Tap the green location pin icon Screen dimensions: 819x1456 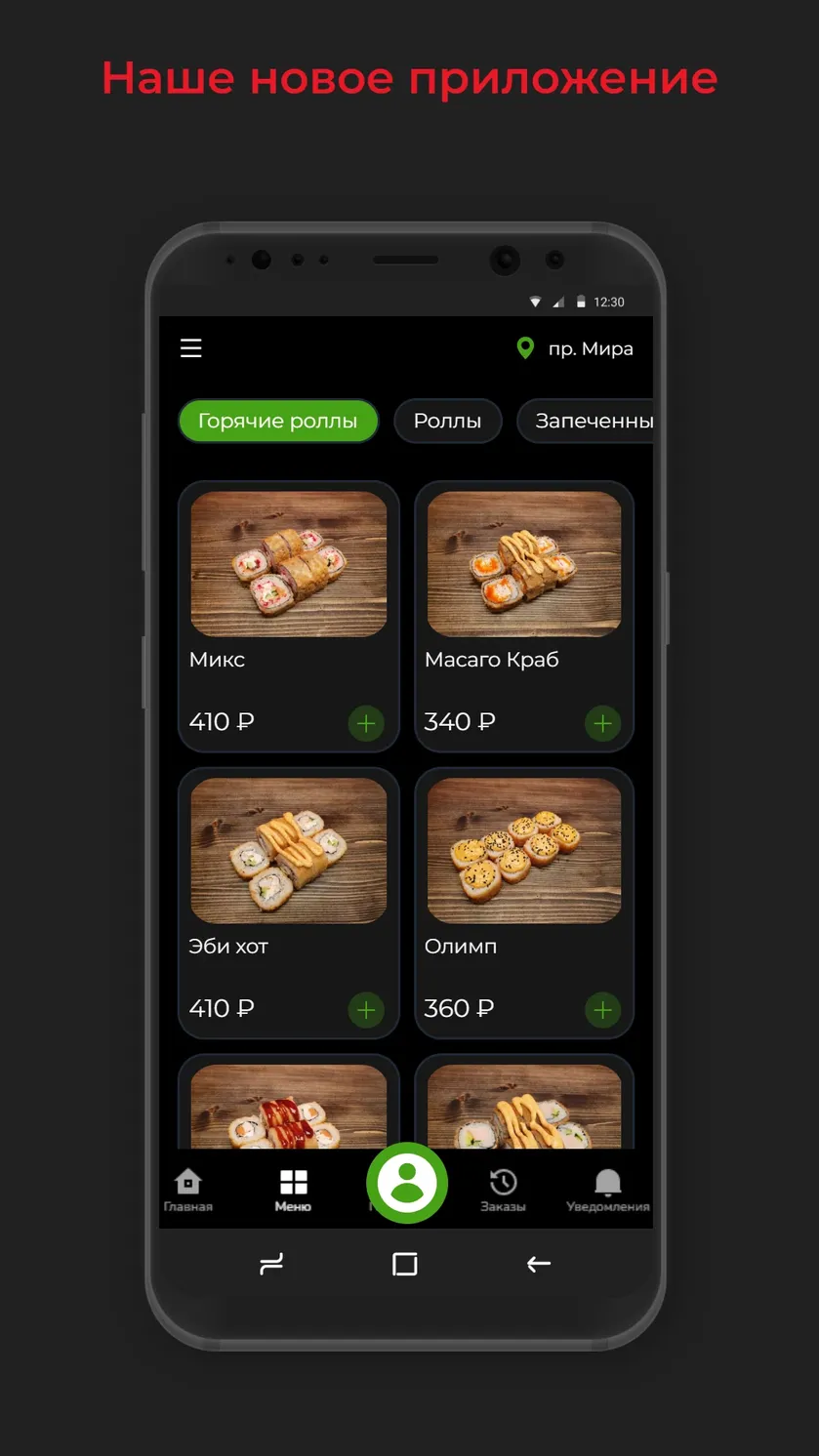click(525, 348)
